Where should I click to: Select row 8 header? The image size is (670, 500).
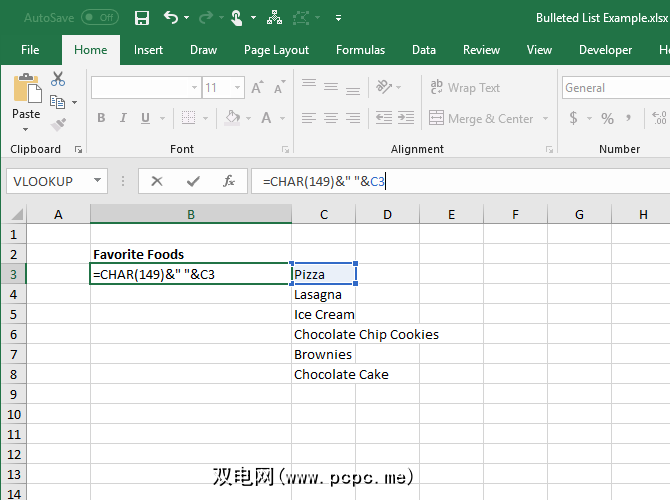(14, 374)
